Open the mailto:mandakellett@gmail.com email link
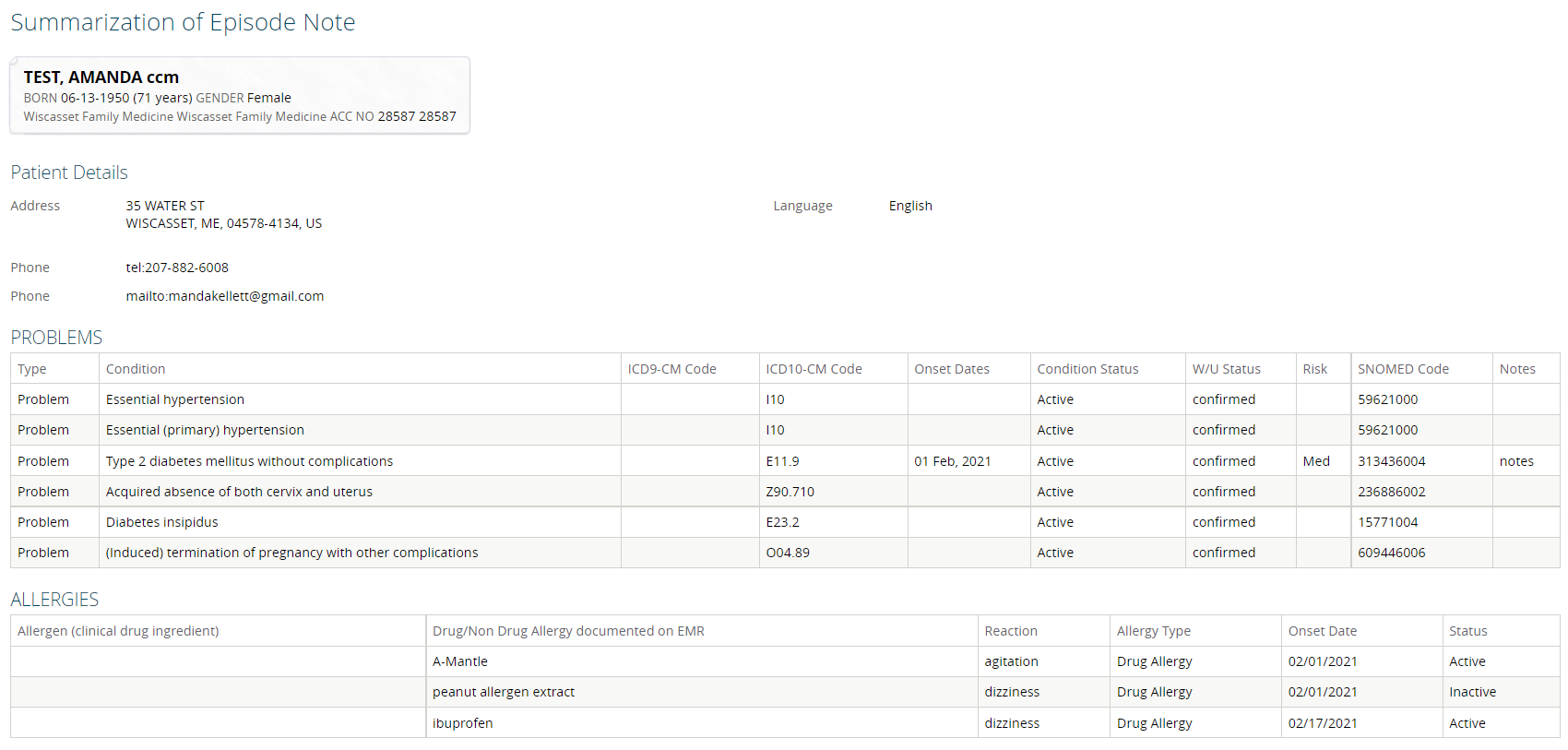 (x=224, y=296)
